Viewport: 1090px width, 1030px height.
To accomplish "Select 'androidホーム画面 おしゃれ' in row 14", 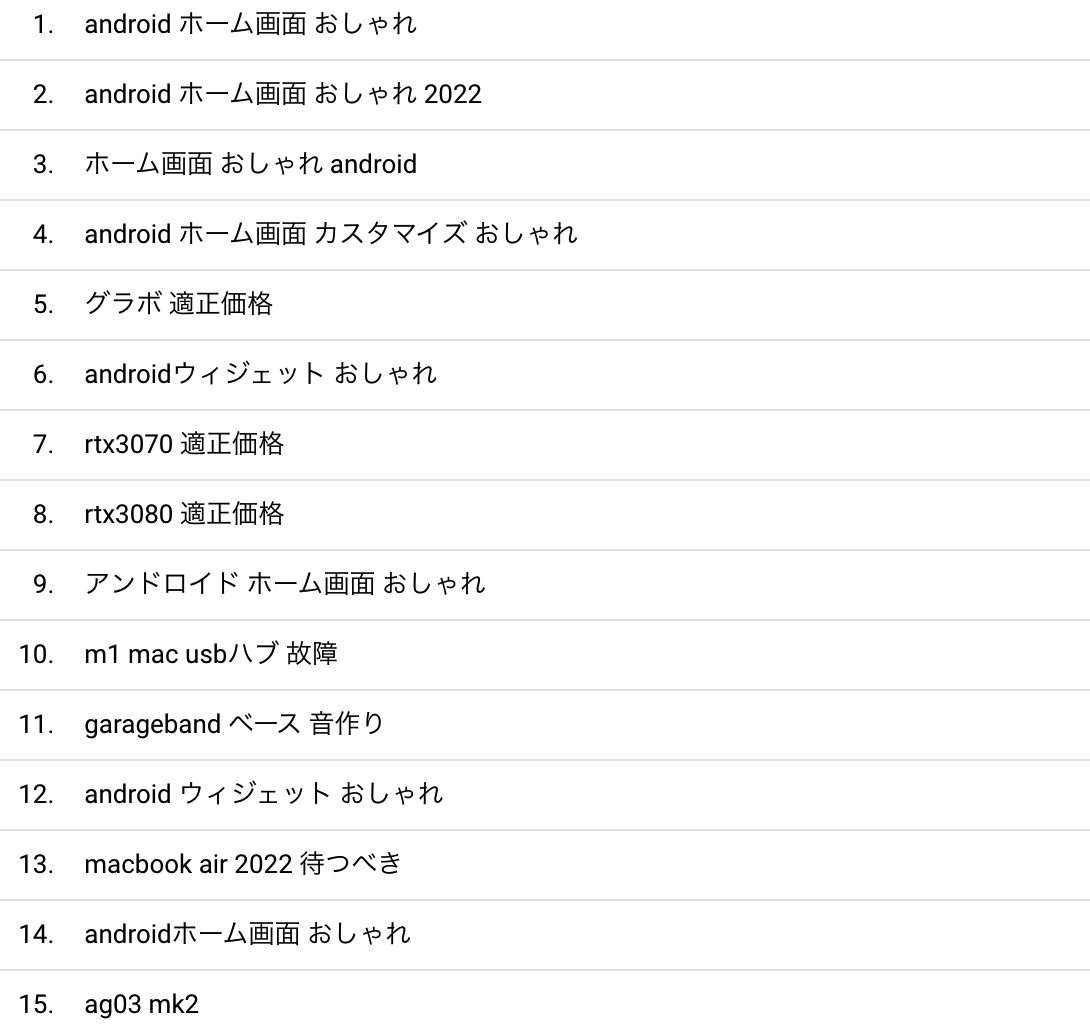I will 247,934.
